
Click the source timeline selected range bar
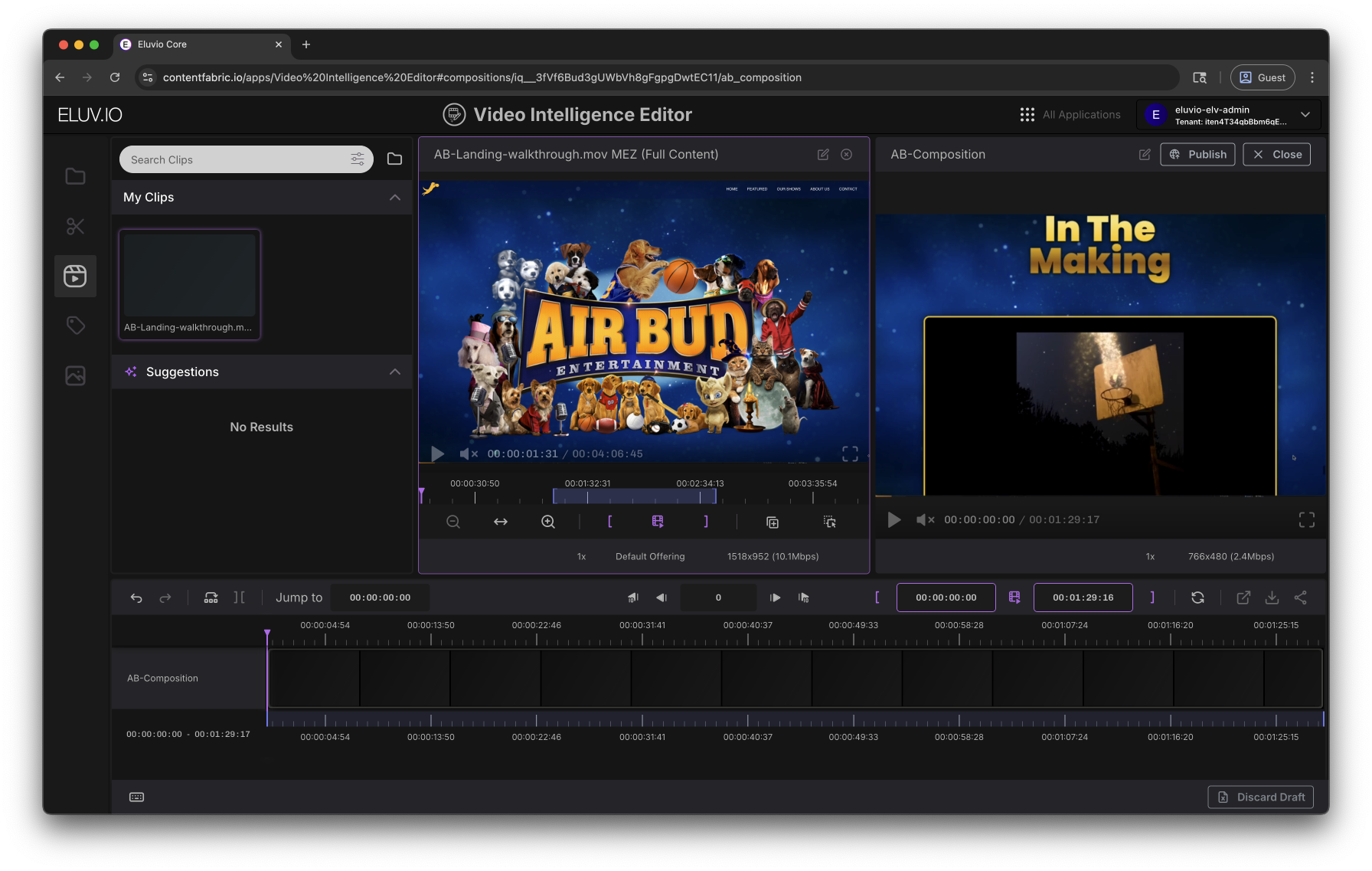click(635, 496)
